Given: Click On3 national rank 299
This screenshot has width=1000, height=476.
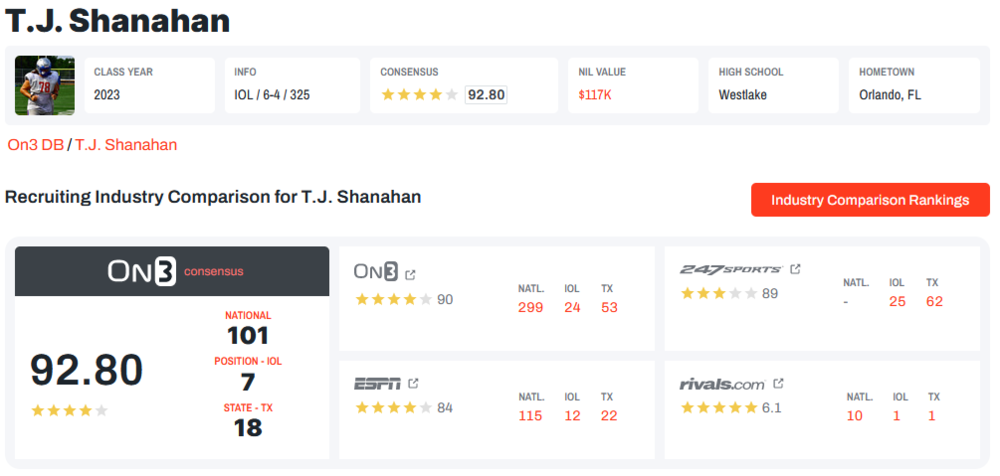Looking at the screenshot, I should point(531,307).
